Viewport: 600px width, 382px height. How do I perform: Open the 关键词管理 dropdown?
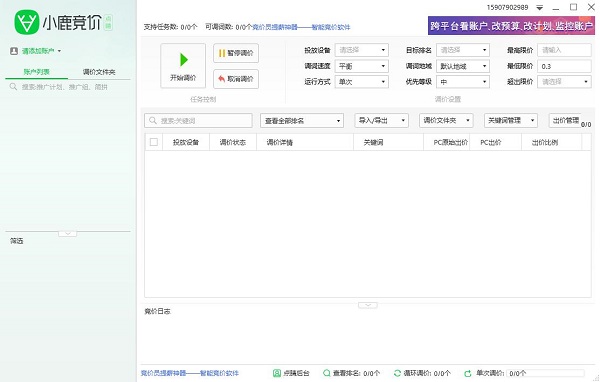coord(511,121)
